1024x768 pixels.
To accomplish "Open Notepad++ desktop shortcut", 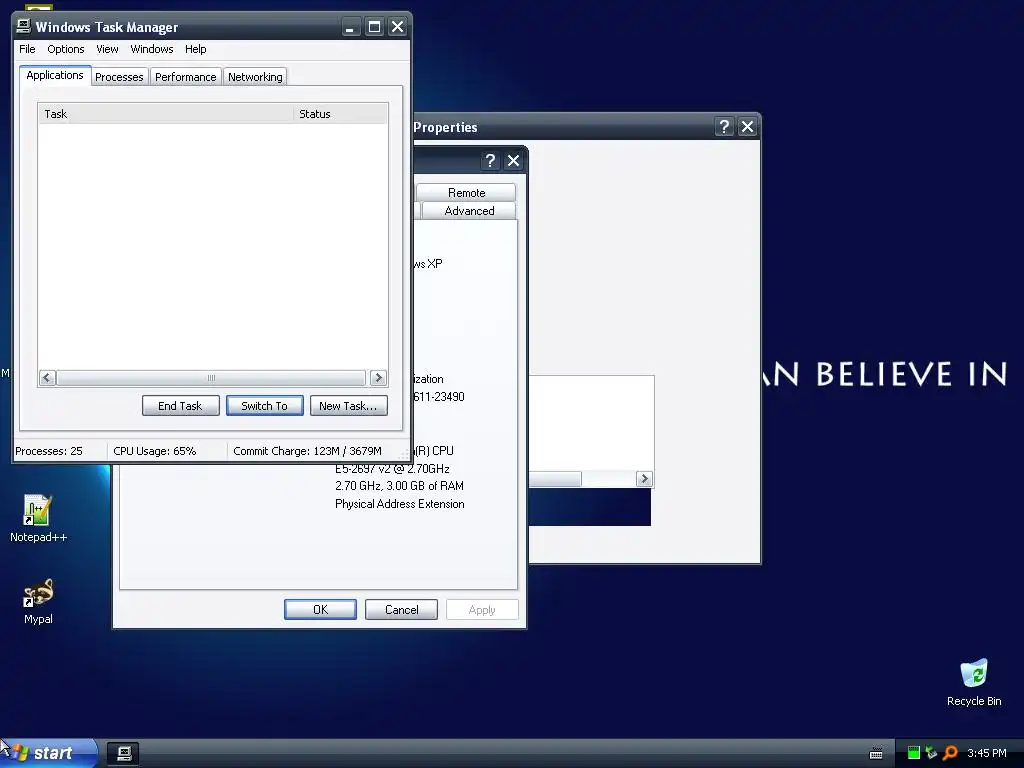I will tap(37, 519).
